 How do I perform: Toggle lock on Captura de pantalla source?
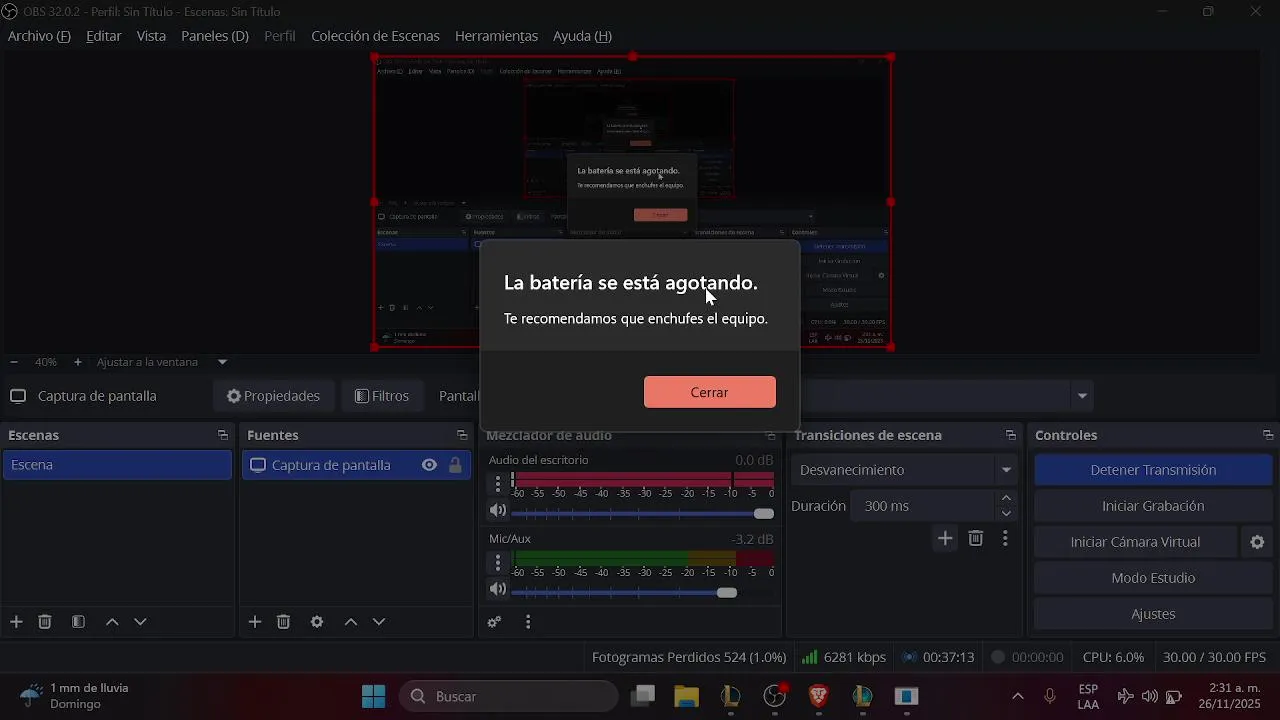[x=455, y=465]
